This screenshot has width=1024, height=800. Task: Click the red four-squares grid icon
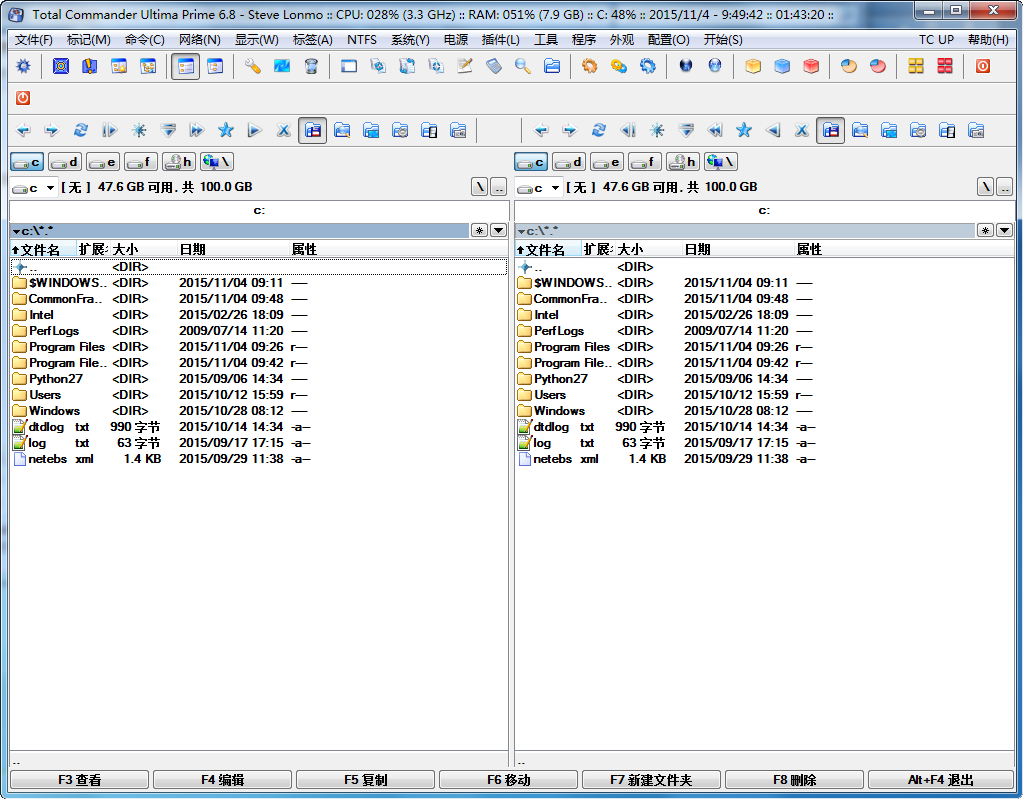tap(945, 66)
